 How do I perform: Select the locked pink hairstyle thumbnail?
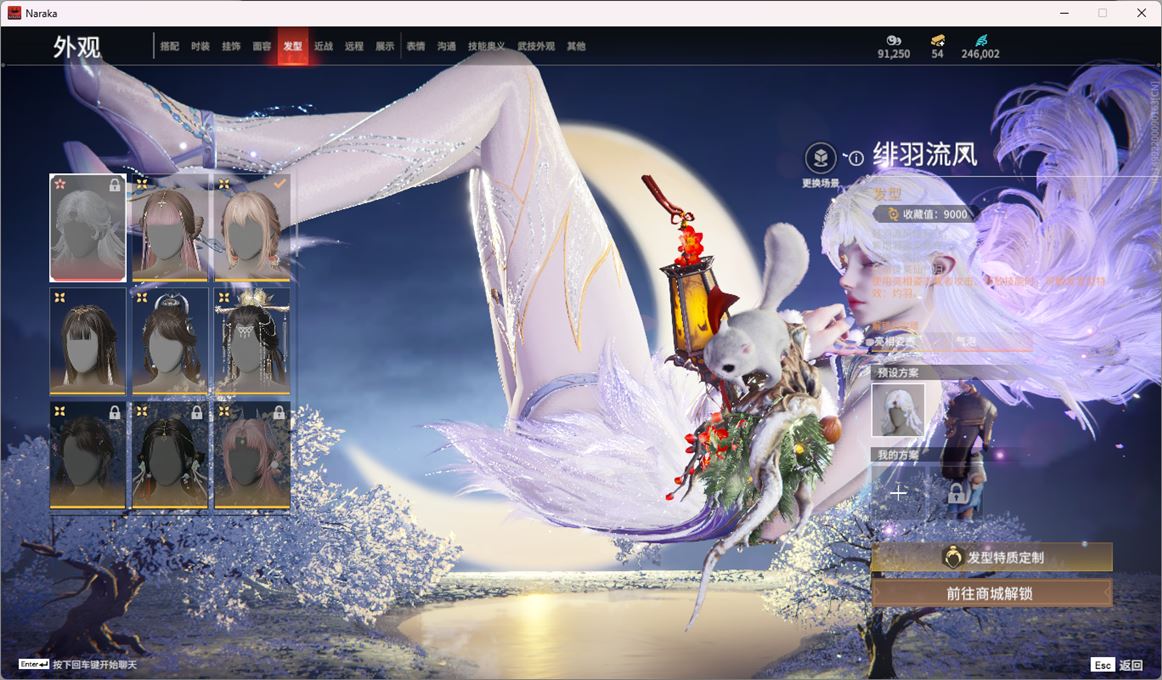(x=252, y=455)
